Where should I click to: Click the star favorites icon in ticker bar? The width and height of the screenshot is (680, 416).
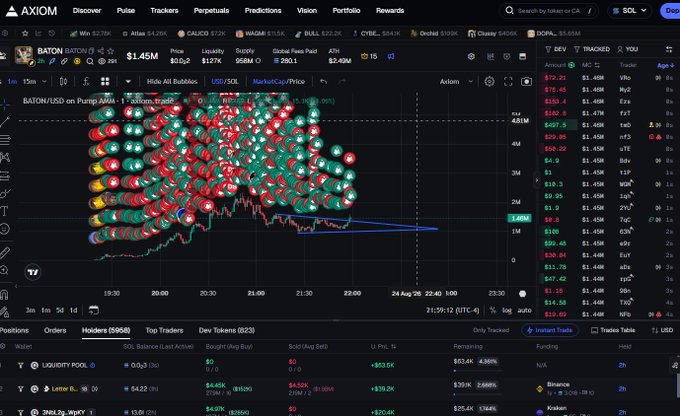[25, 33]
